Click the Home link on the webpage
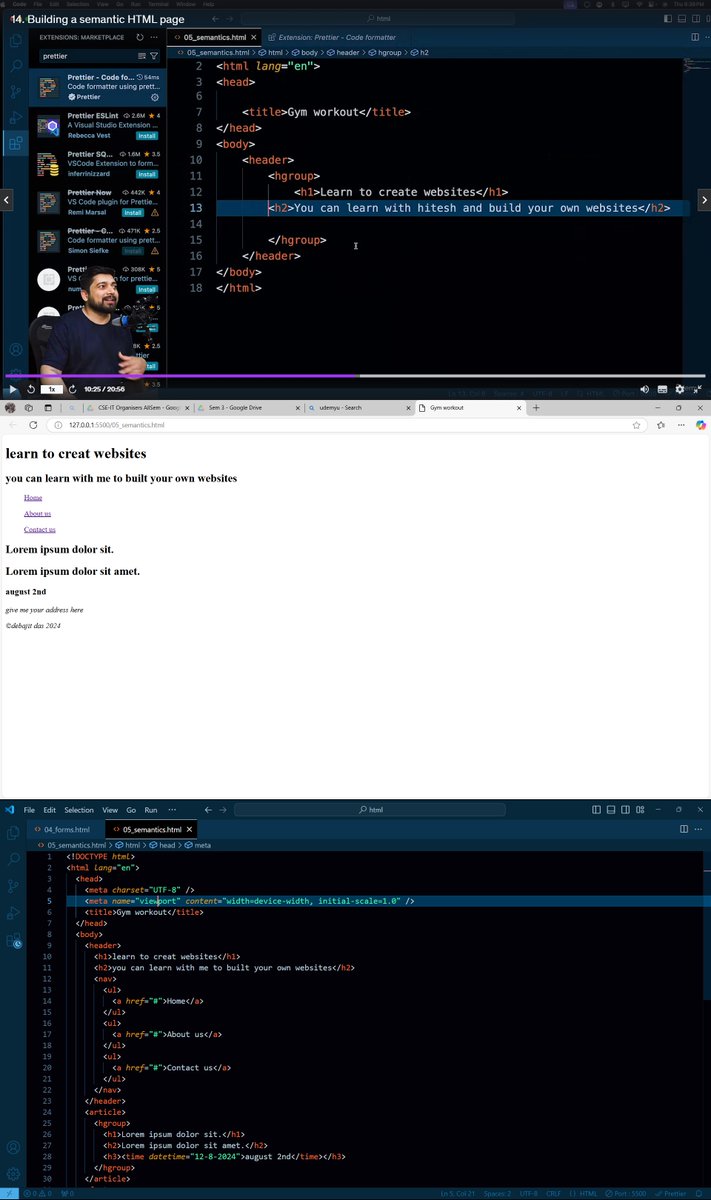The height and width of the screenshot is (1200, 711). tap(33, 497)
